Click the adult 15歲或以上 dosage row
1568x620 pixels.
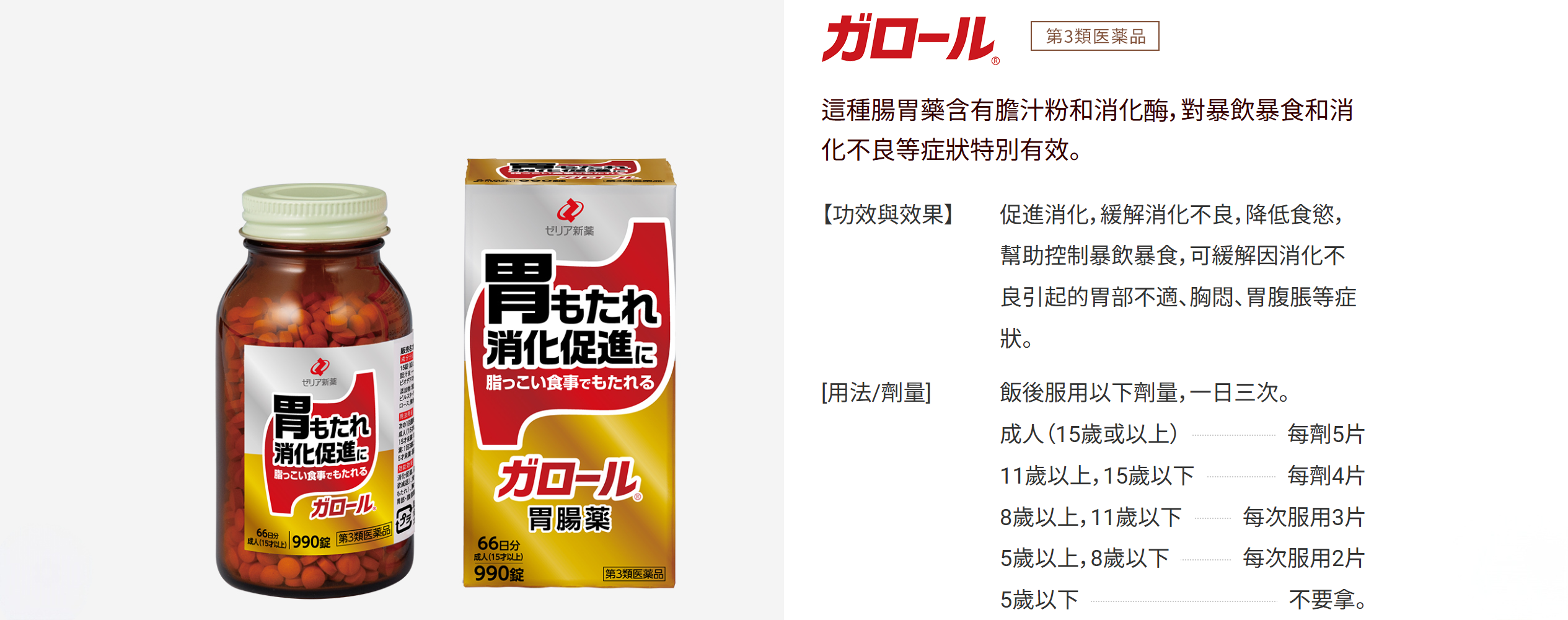[1182, 434]
